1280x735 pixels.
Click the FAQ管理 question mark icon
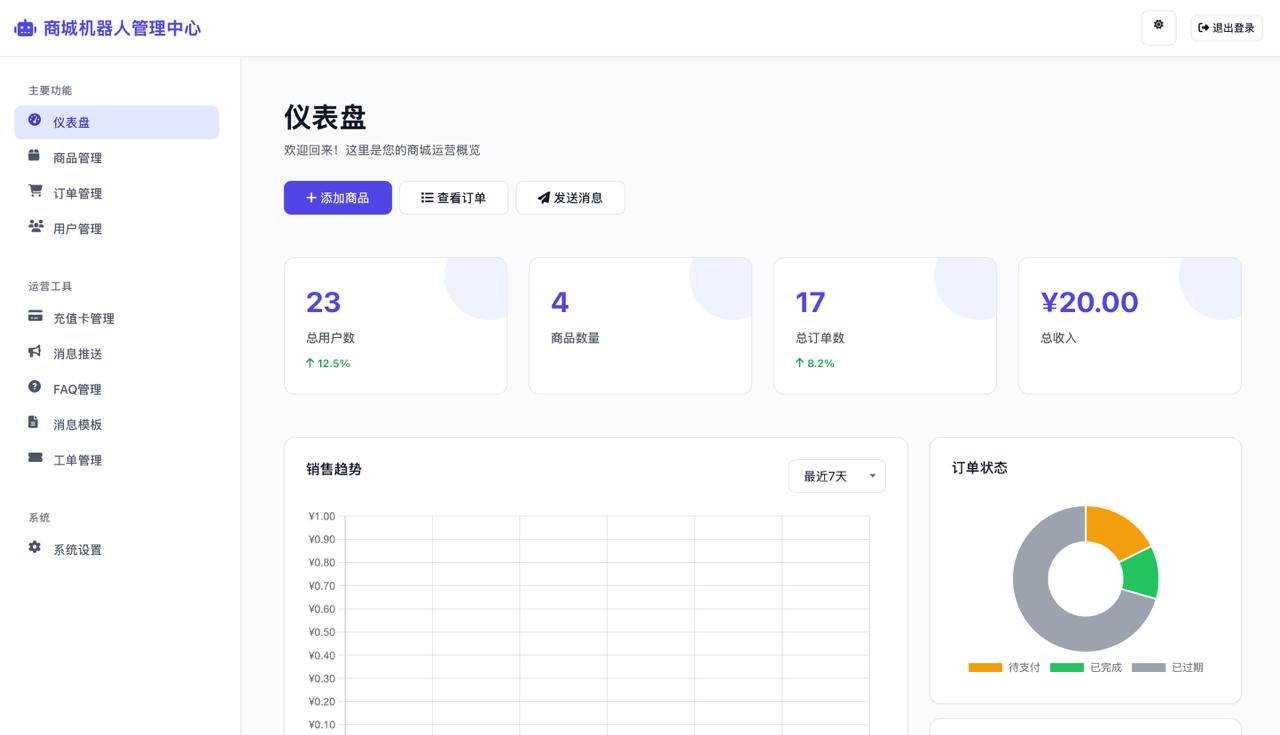tap(34, 388)
